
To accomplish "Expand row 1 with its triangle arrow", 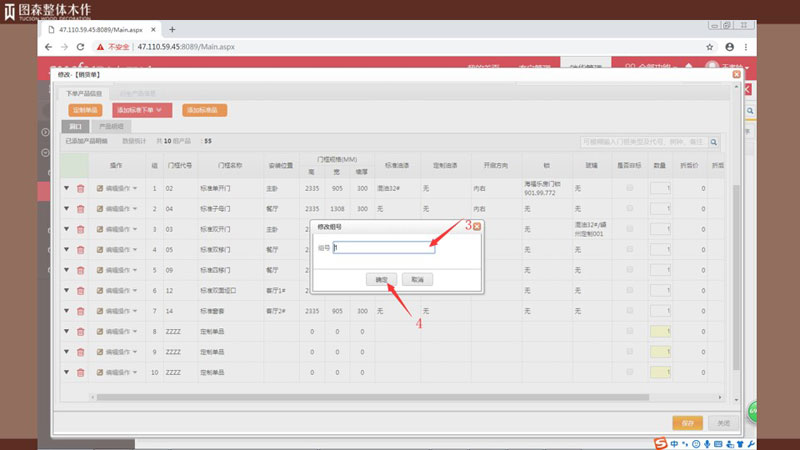I will click(x=67, y=188).
